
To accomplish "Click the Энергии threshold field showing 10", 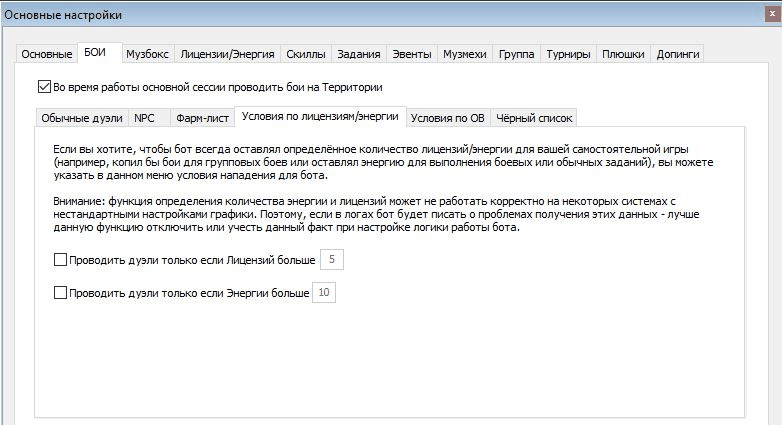I will tap(324, 292).
